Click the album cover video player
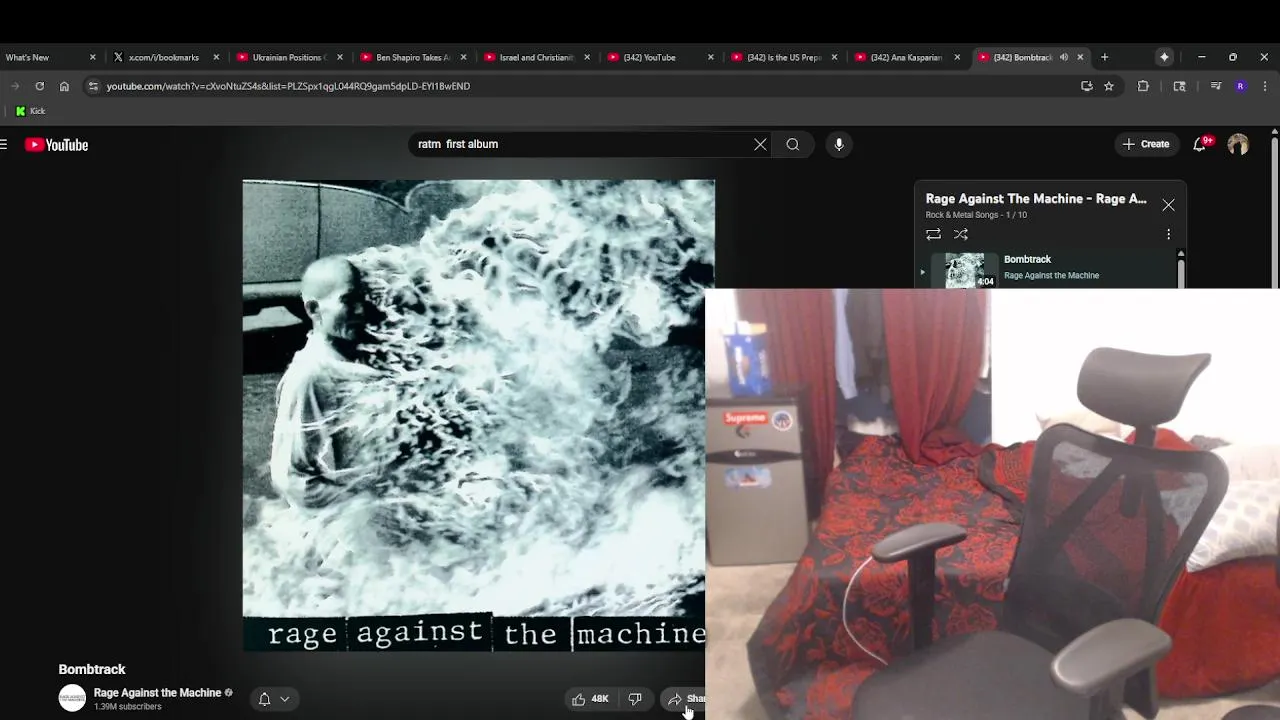 point(474,416)
